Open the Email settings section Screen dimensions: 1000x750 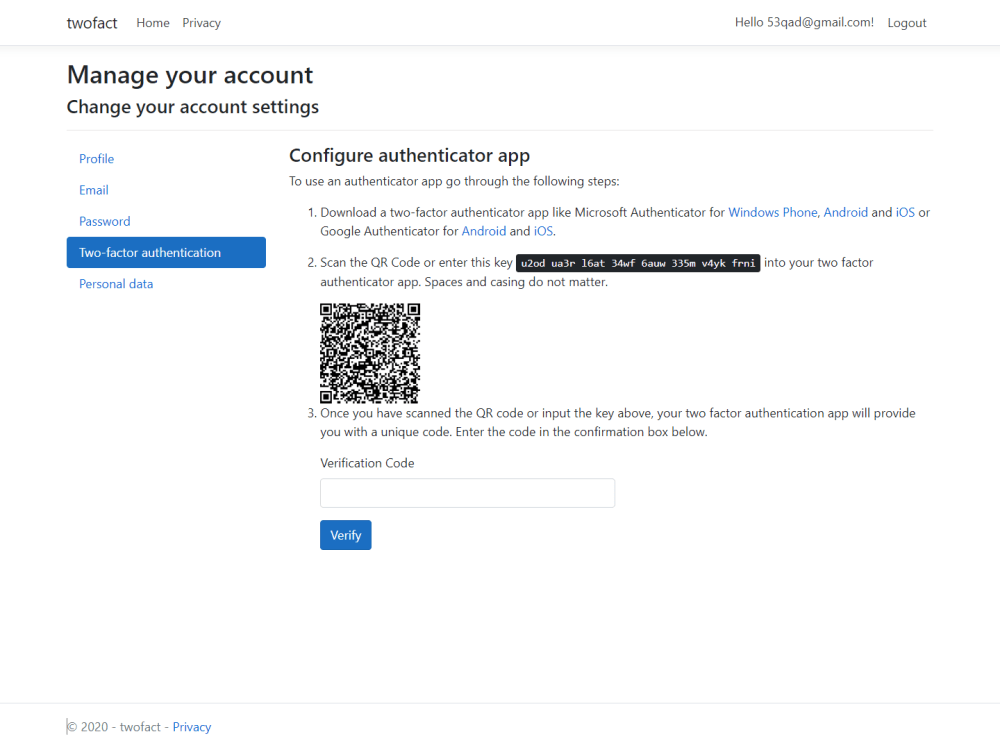pyautogui.click(x=93, y=190)
